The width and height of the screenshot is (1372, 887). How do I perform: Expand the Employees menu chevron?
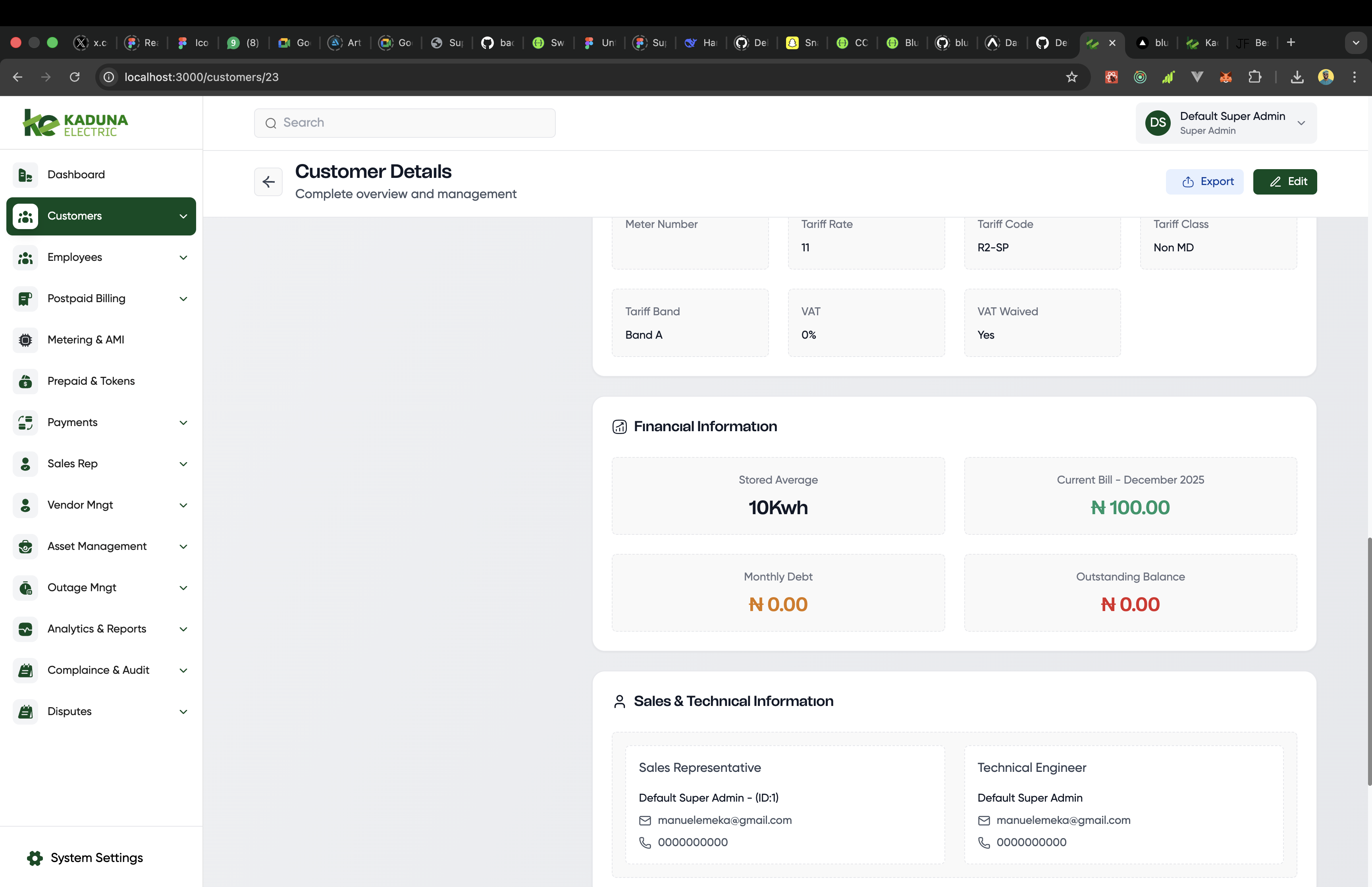[183, 258]
